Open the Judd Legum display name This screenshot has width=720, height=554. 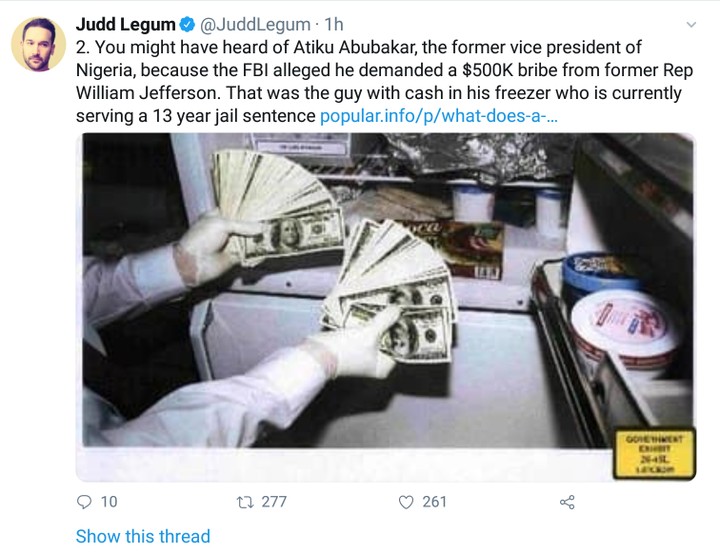point(124,23)
